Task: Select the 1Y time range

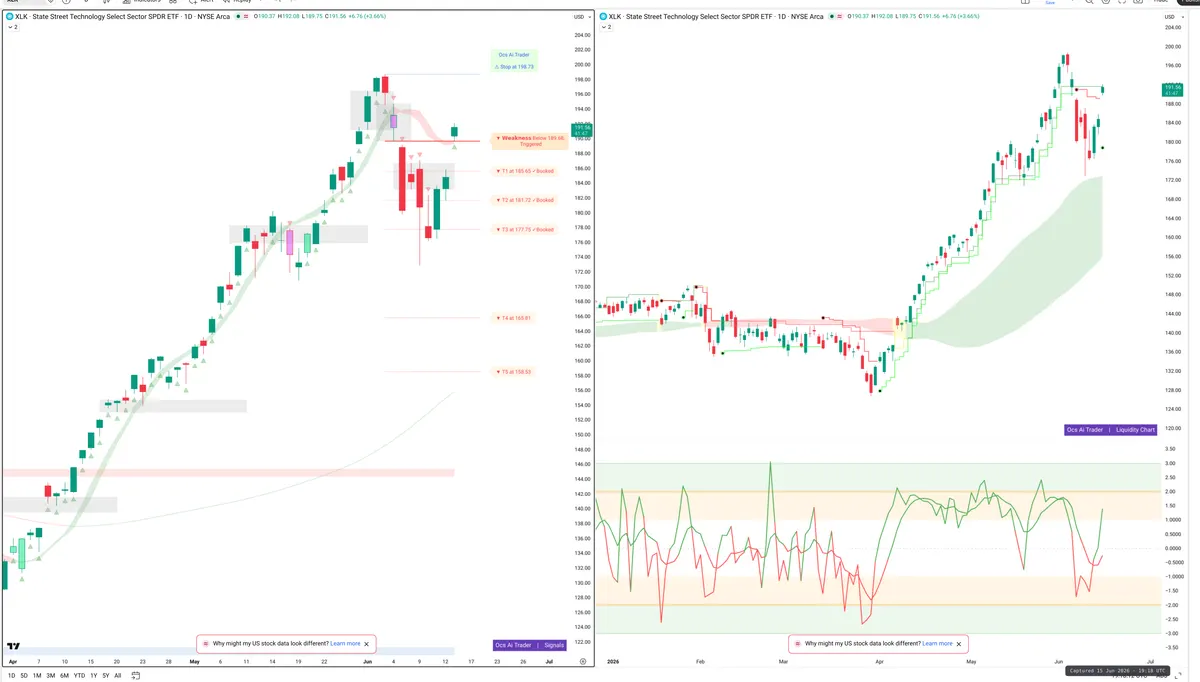Action: (93, 676)
